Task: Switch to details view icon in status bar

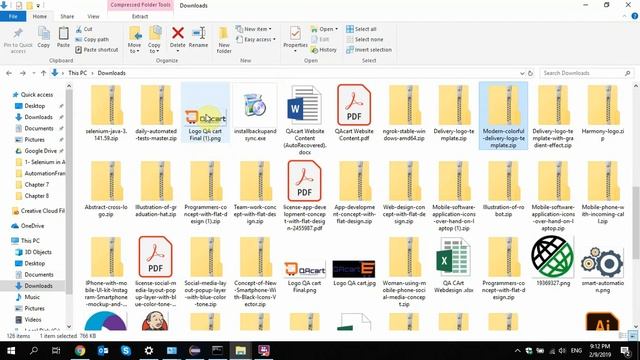Action: (623, 336)
